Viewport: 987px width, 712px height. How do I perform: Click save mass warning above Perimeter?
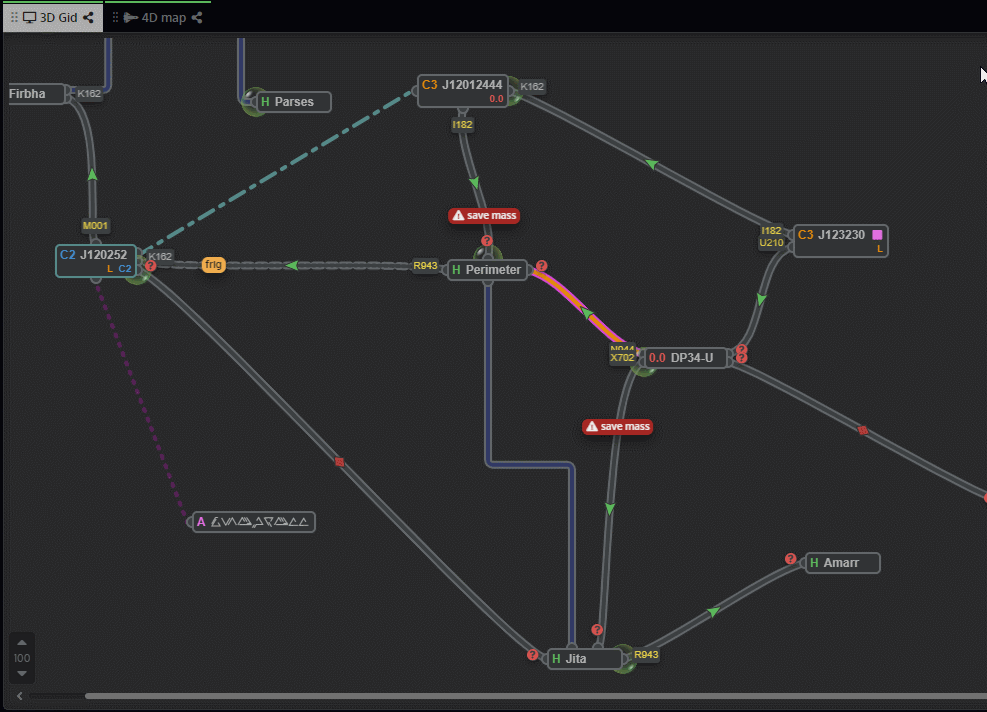484,216
